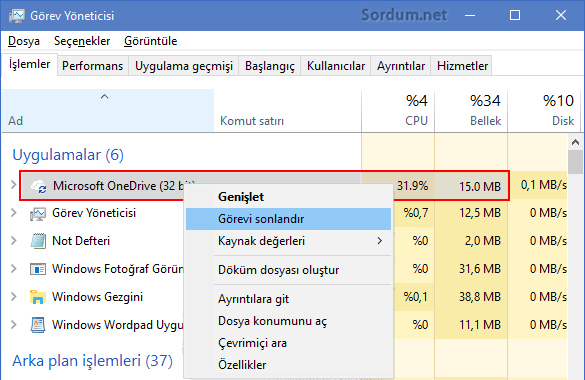Viewport: 585px width, 380px height.
Task: Maximize the Görev Yöneticisi window
Action: [515, 15]
